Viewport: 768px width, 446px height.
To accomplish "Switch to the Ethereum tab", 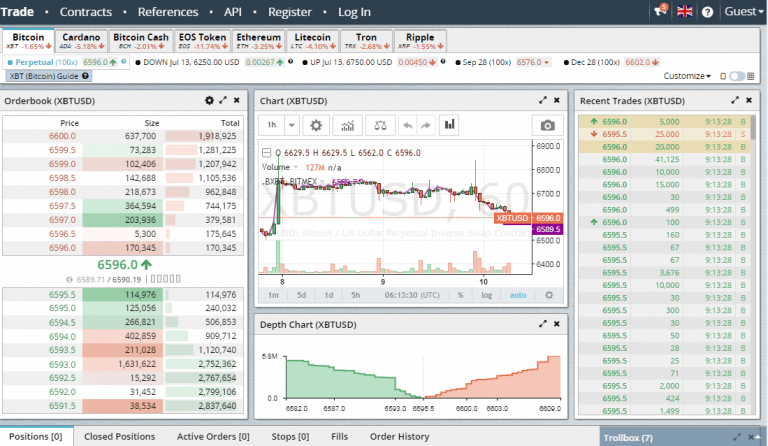I will pos(259,41).
